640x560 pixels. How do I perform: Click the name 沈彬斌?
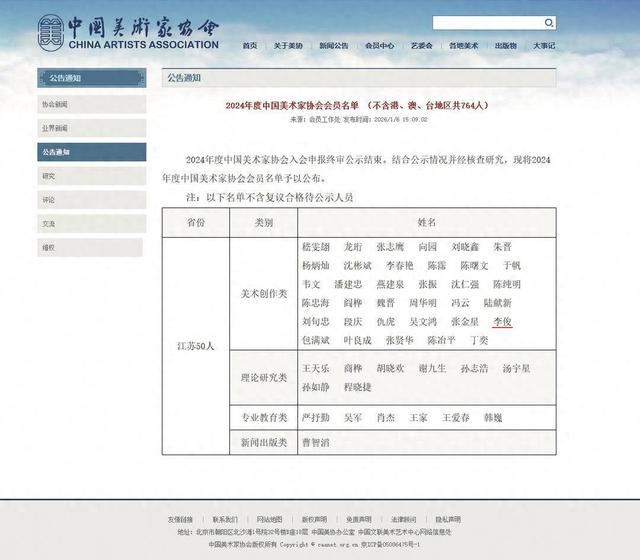click(x=358, y=266)
